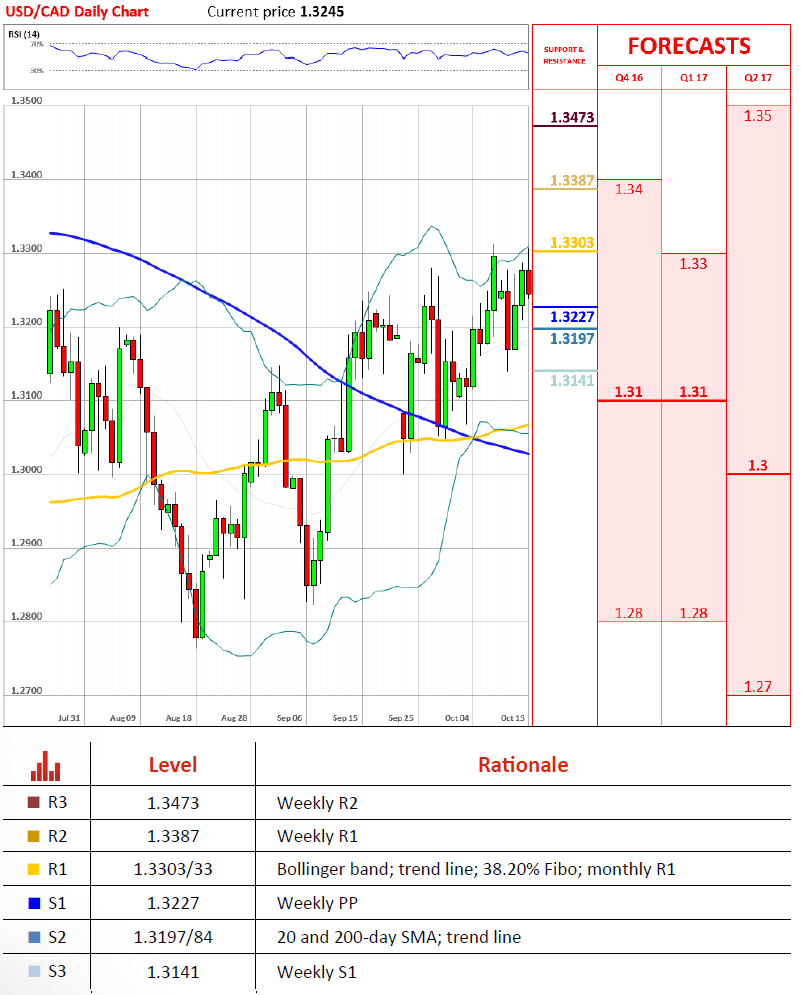Click the USD/CAD Daily Chart title
The height and width of the screenshot is (995, 803).
pyautogui.click(x=75, y=12)
